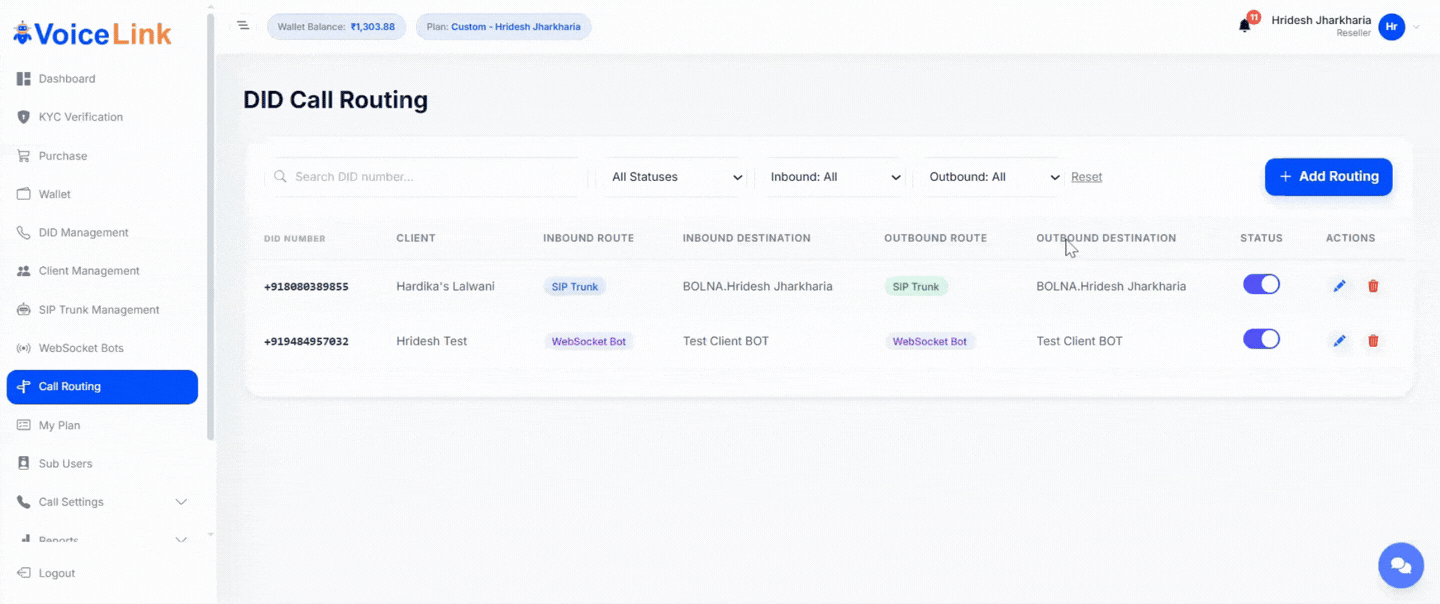The image size is (1440, 604).
Task: Click the sidebar collapse hamburger icon
Action: (x=243, y=25)
